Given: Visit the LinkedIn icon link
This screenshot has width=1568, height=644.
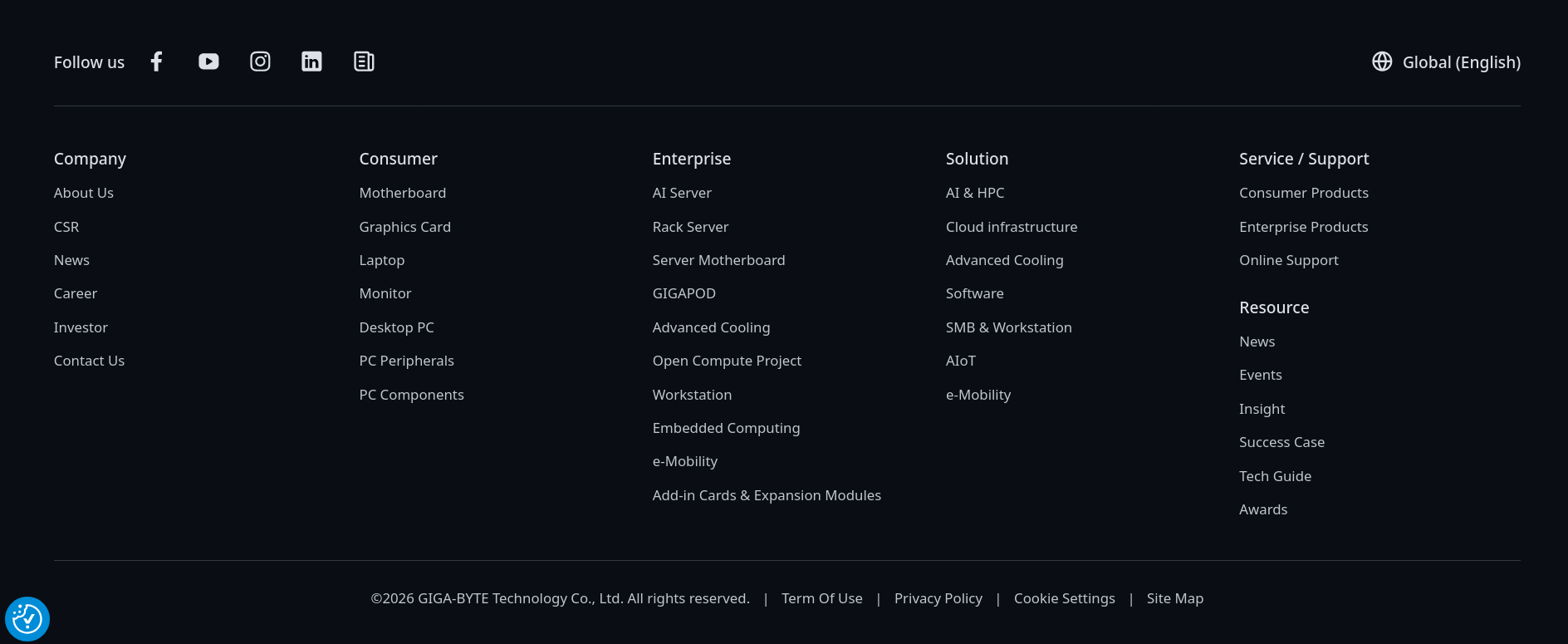Looking at the screenshot, I should [311, 61].
